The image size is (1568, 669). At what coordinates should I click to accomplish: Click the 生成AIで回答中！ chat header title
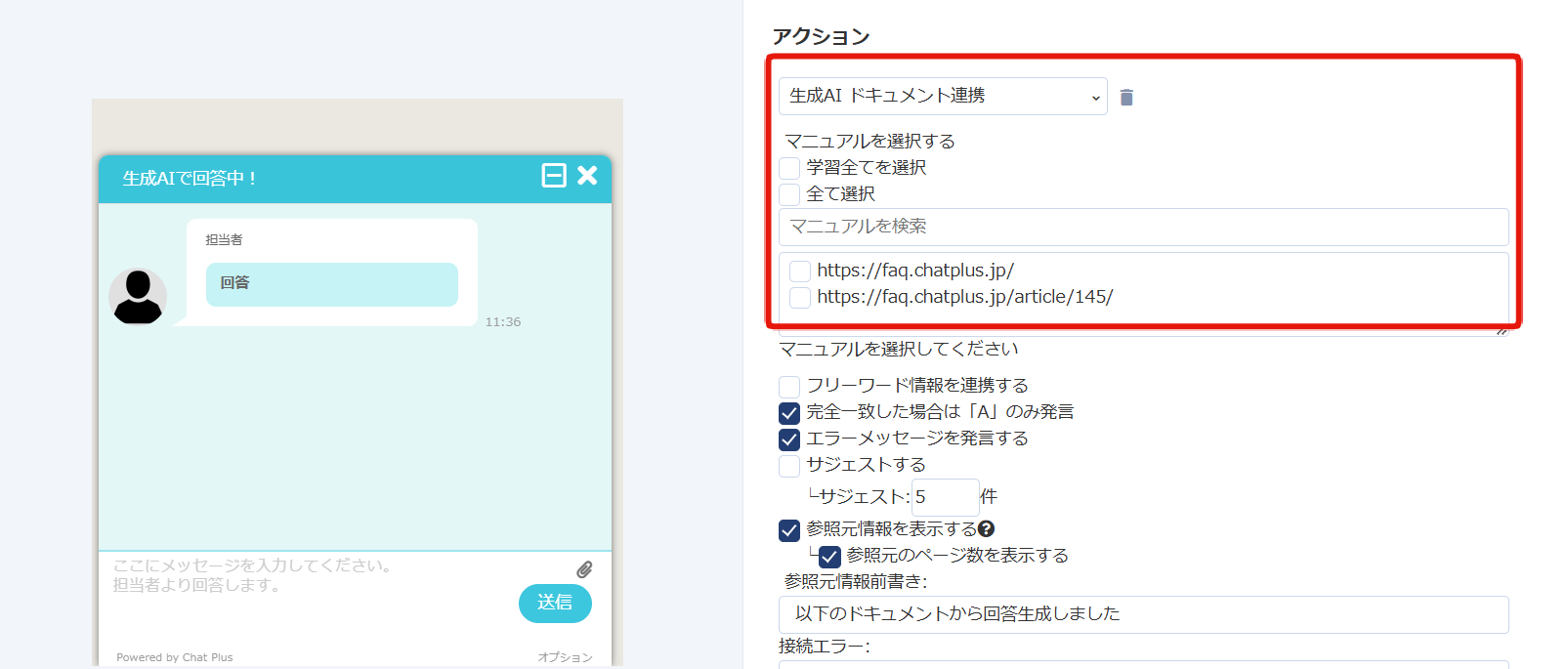pos(190,178)
